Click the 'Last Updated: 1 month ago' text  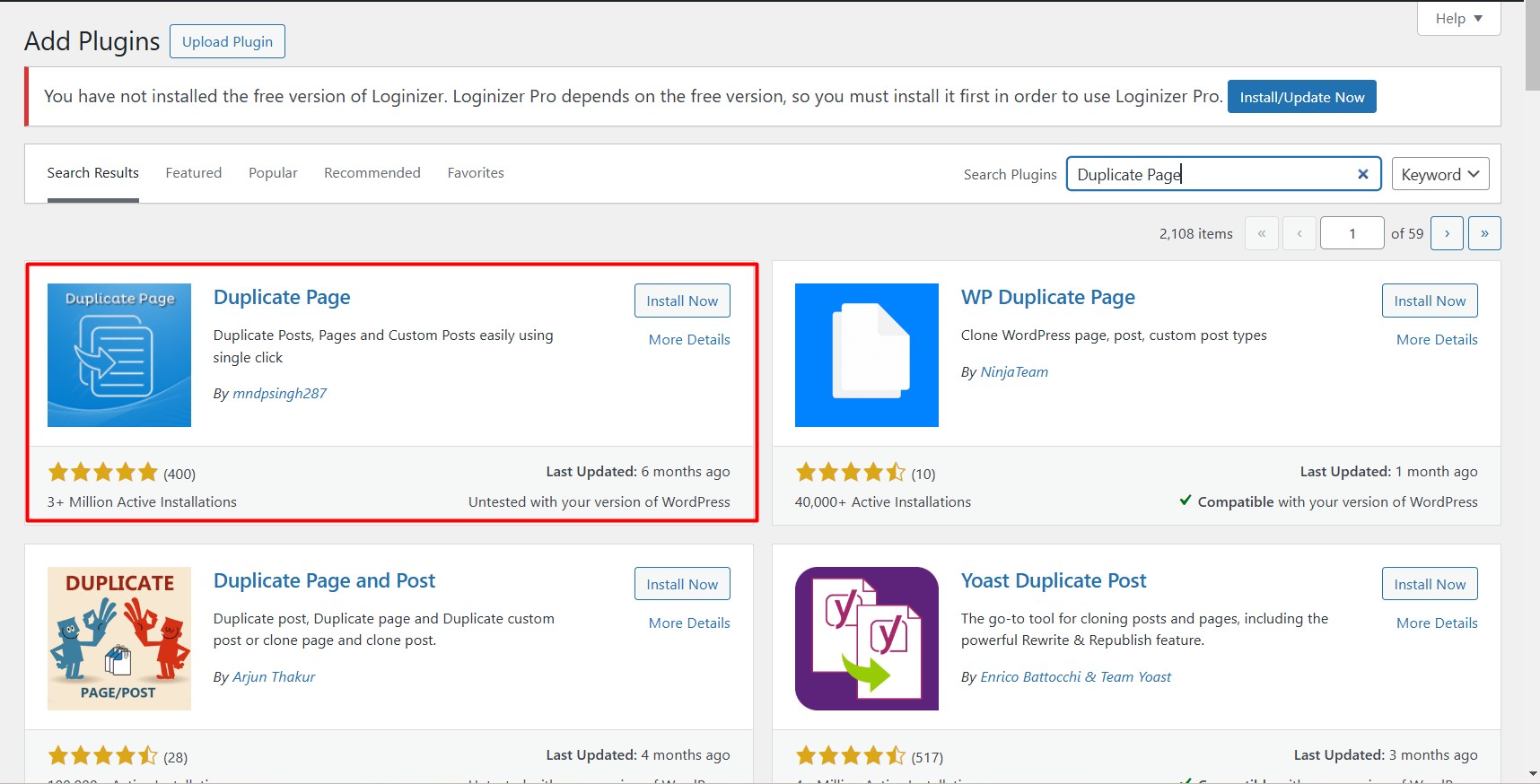click(1389, 472)
